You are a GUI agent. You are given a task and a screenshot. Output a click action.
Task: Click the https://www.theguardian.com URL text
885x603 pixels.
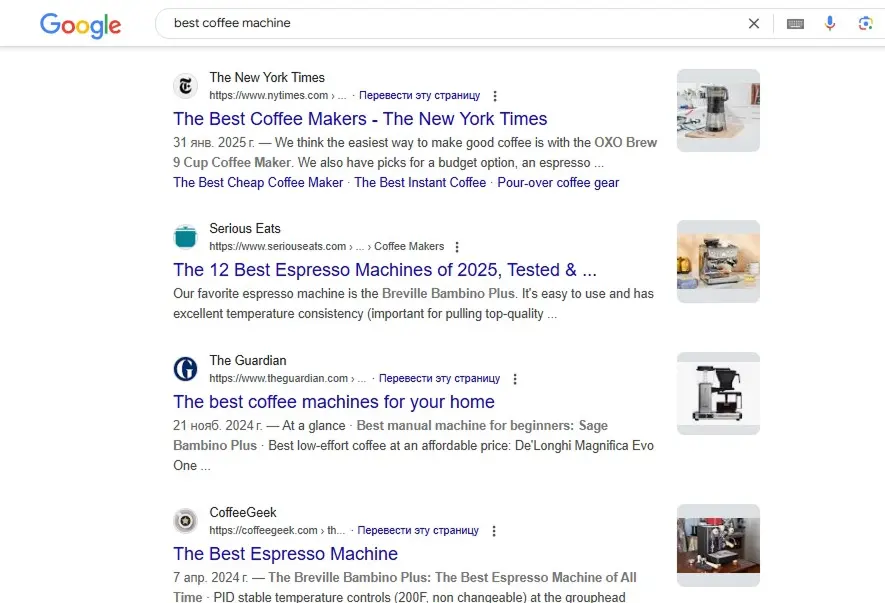pos(279,378)
